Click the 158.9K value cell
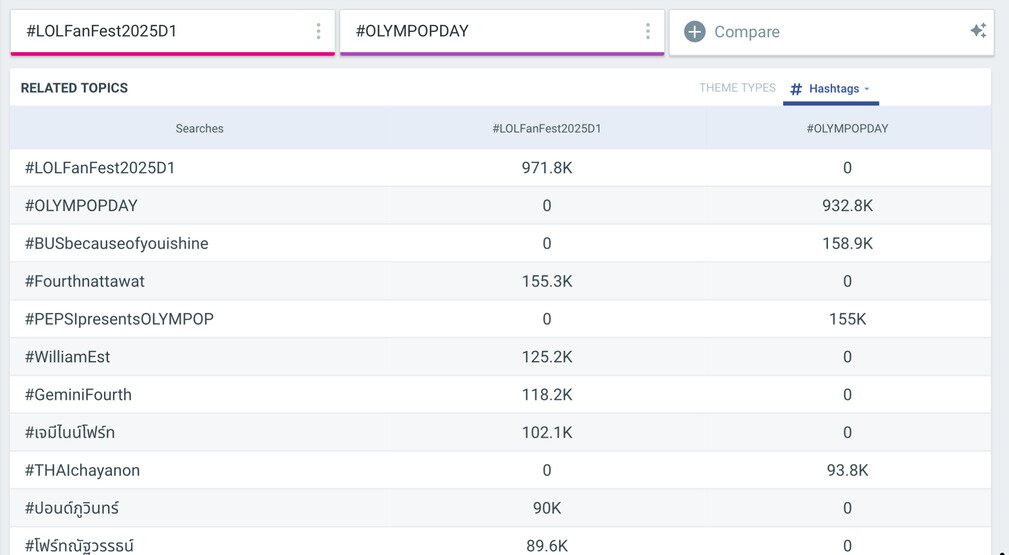Viewport: 1009px width, 555px height. (847, 243)
